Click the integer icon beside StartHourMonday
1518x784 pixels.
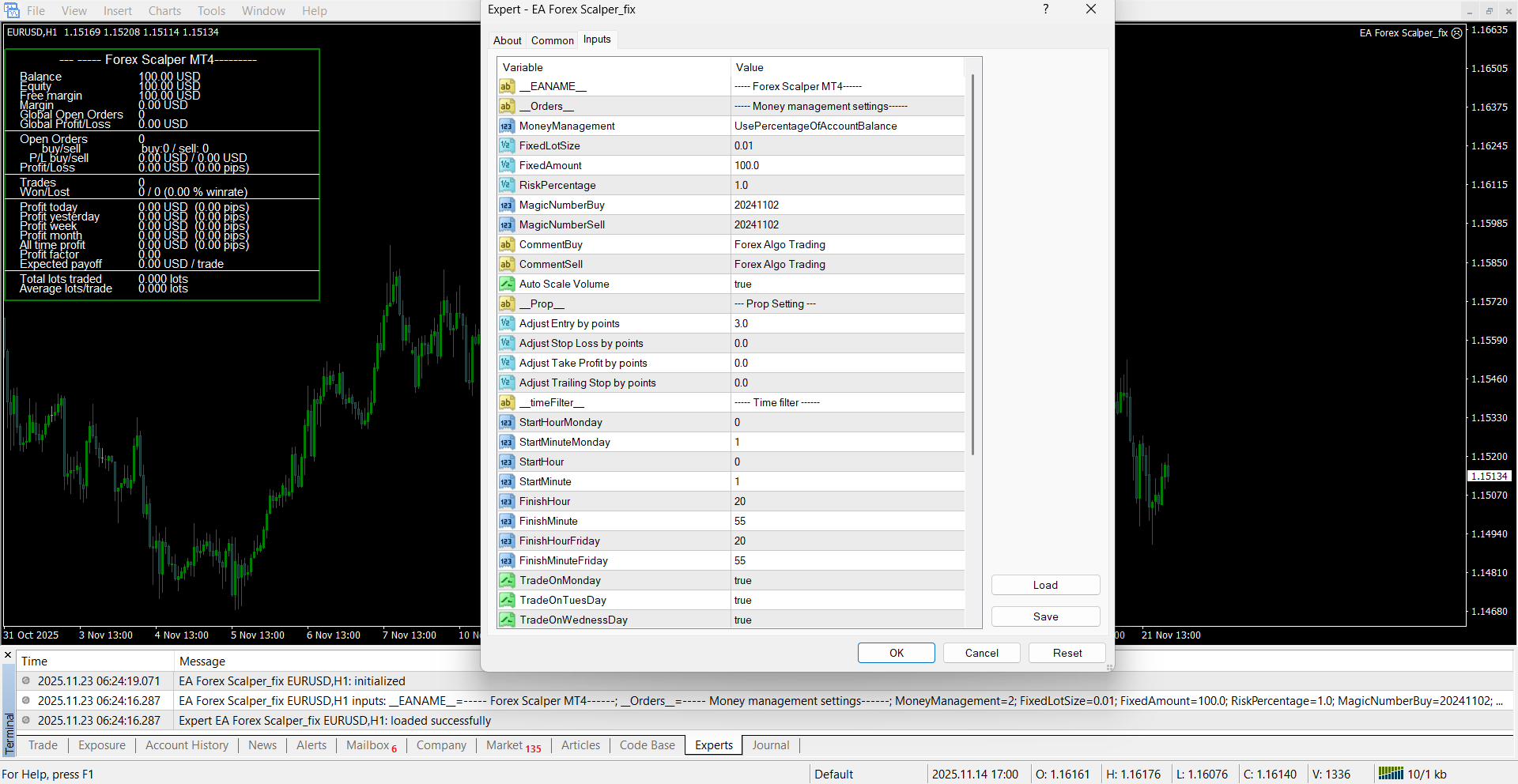pyautogui.click(x=507, y=422)
